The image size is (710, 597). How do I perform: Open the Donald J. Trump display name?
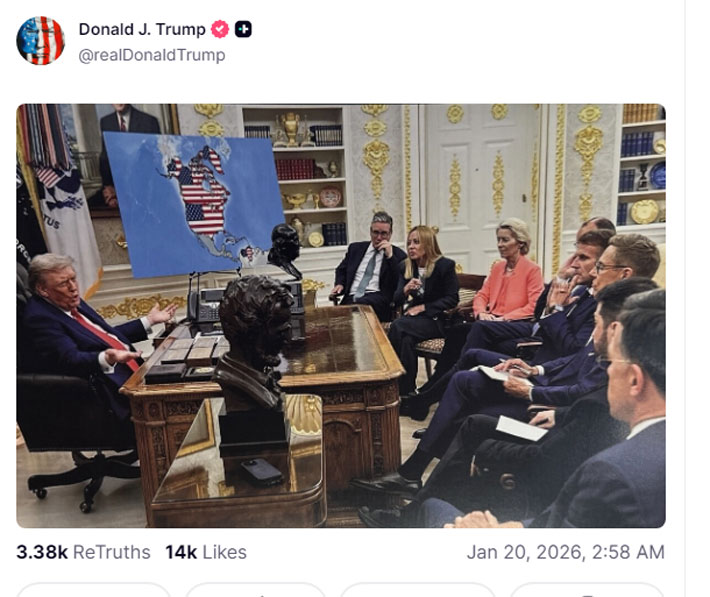142,29
